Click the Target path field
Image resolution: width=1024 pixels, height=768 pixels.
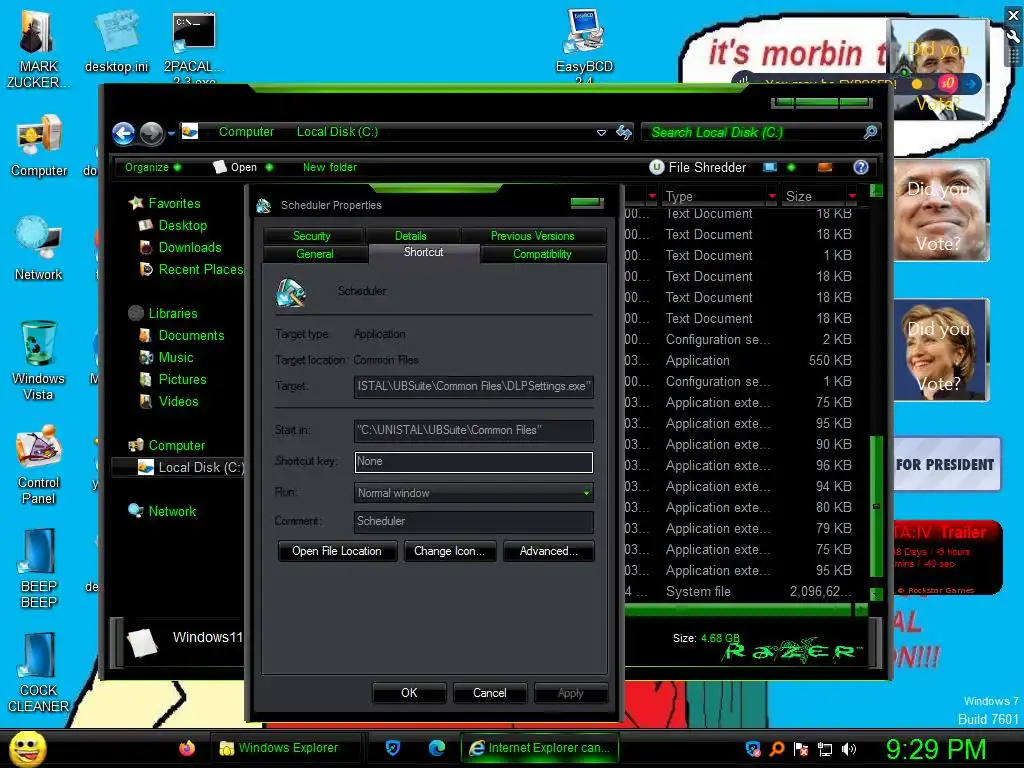click(473, 386)
